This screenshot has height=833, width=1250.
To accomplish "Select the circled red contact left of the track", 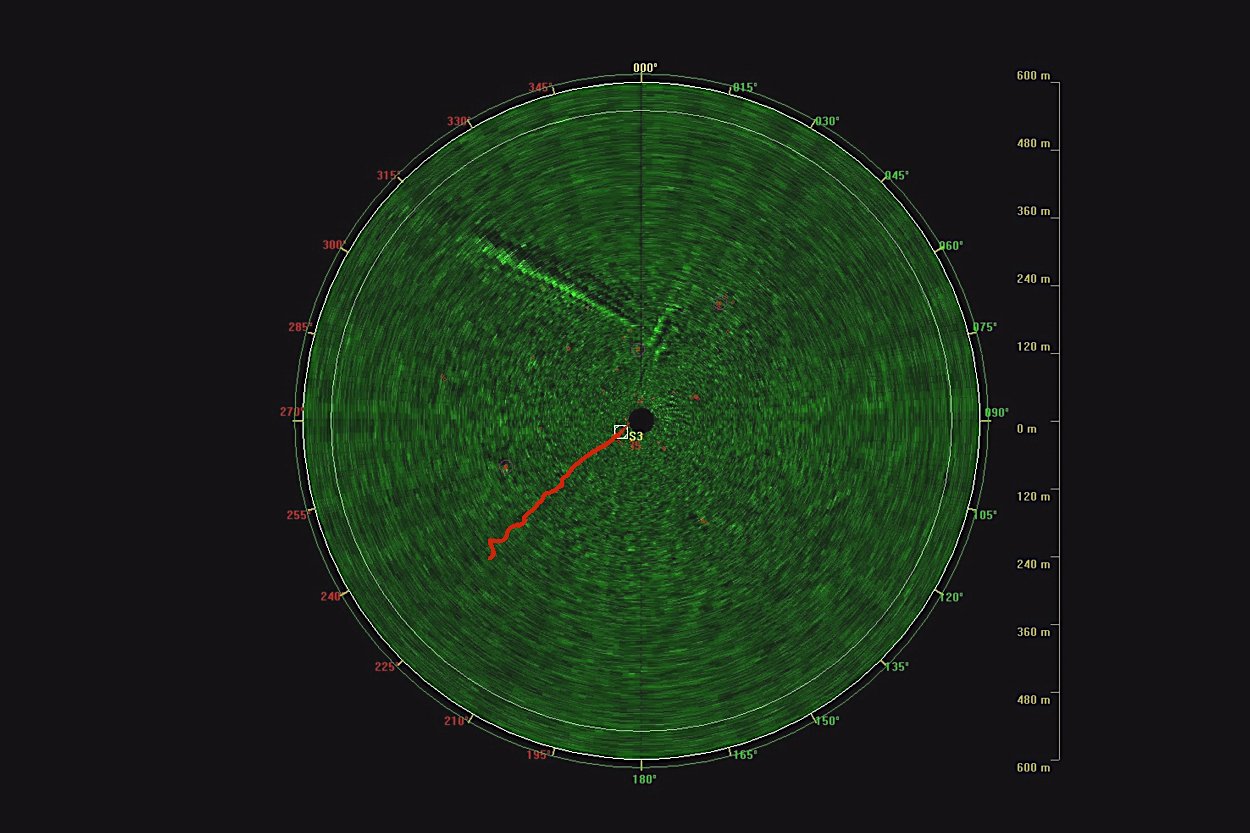I will (505, 466).
